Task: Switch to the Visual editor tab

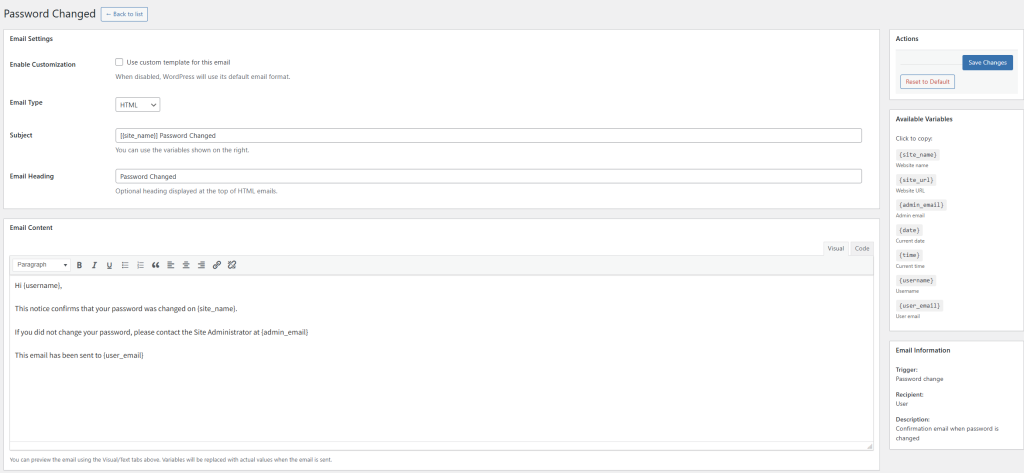Action: pyautogui.click(x=836, y=248)
